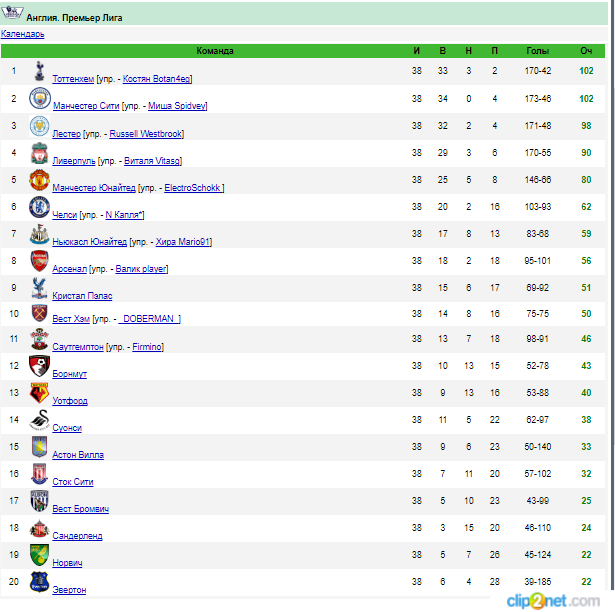Click the Manchester City club crest
The image size is (615, 612).
[x=40, y=98]
